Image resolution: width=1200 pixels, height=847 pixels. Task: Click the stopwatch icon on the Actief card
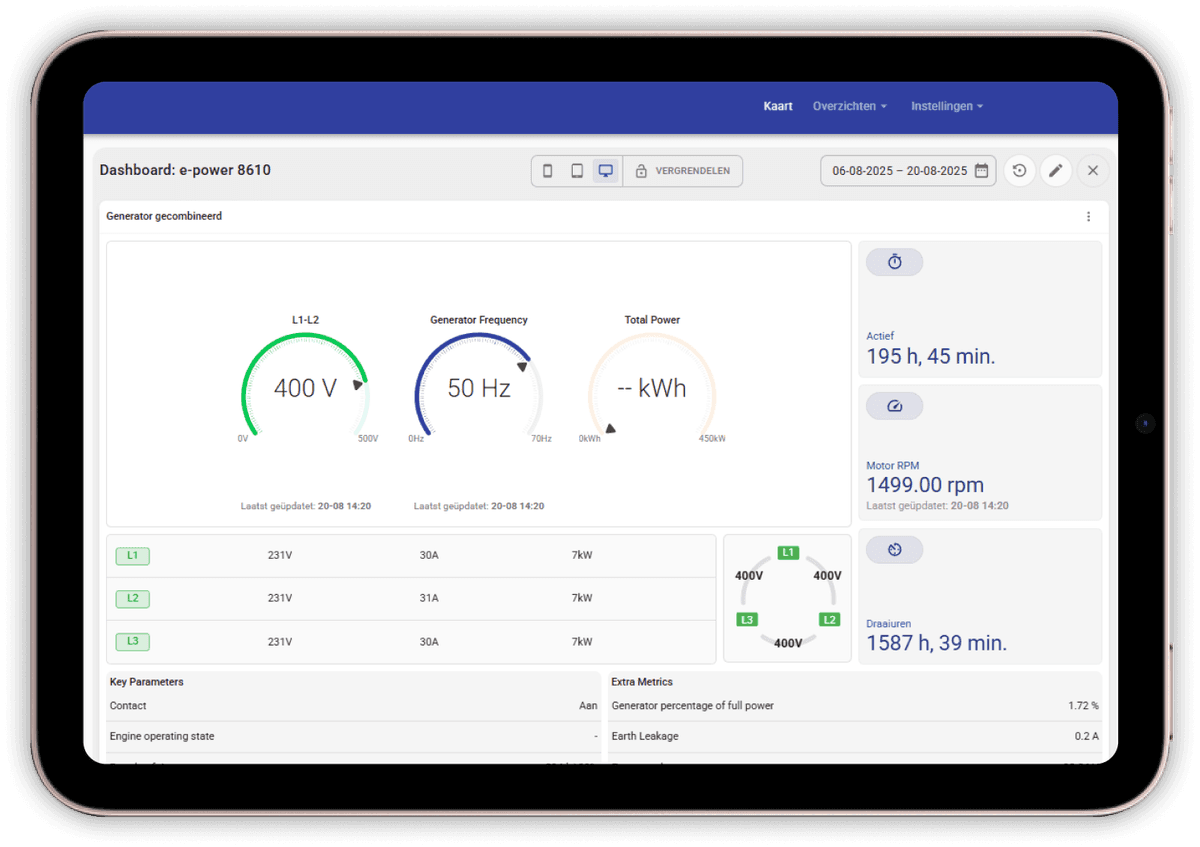click(x=894, y=261)
